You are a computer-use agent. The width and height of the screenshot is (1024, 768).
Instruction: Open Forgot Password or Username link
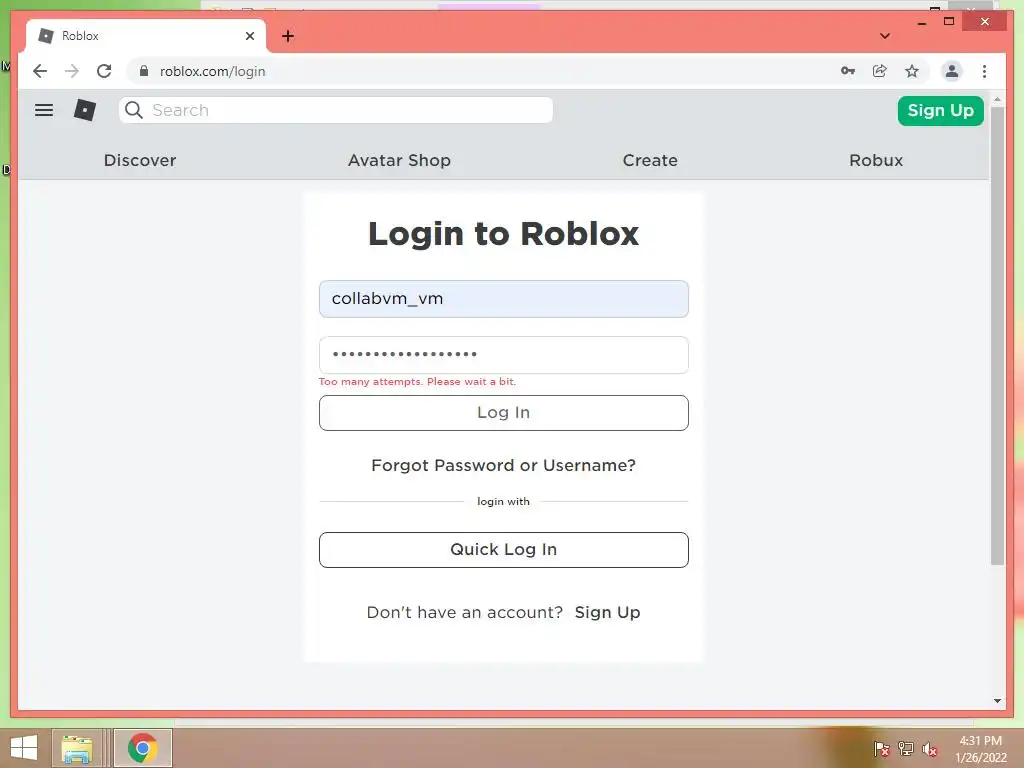coord(504,465)
